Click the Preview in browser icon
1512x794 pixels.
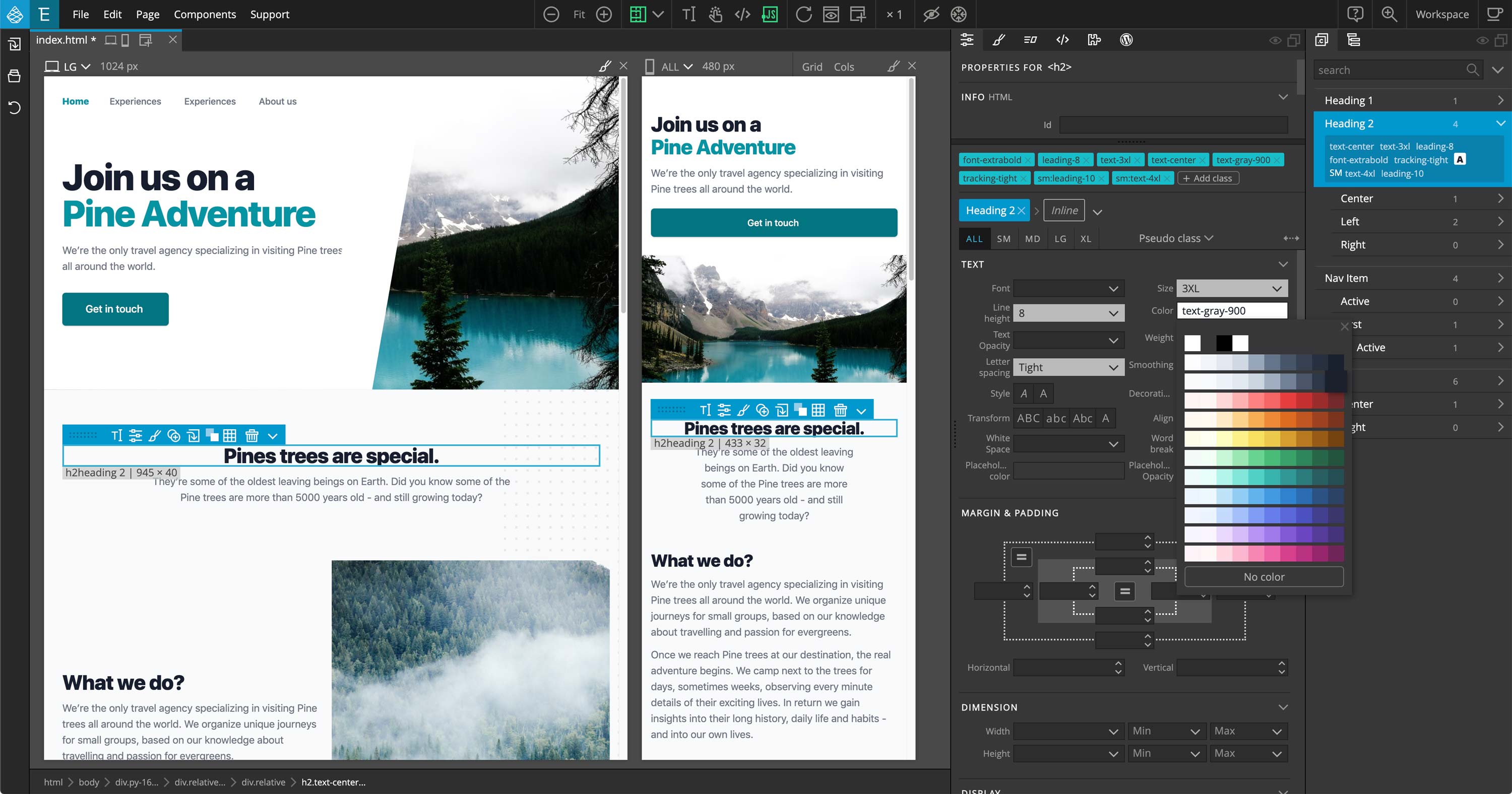[831, 14]
